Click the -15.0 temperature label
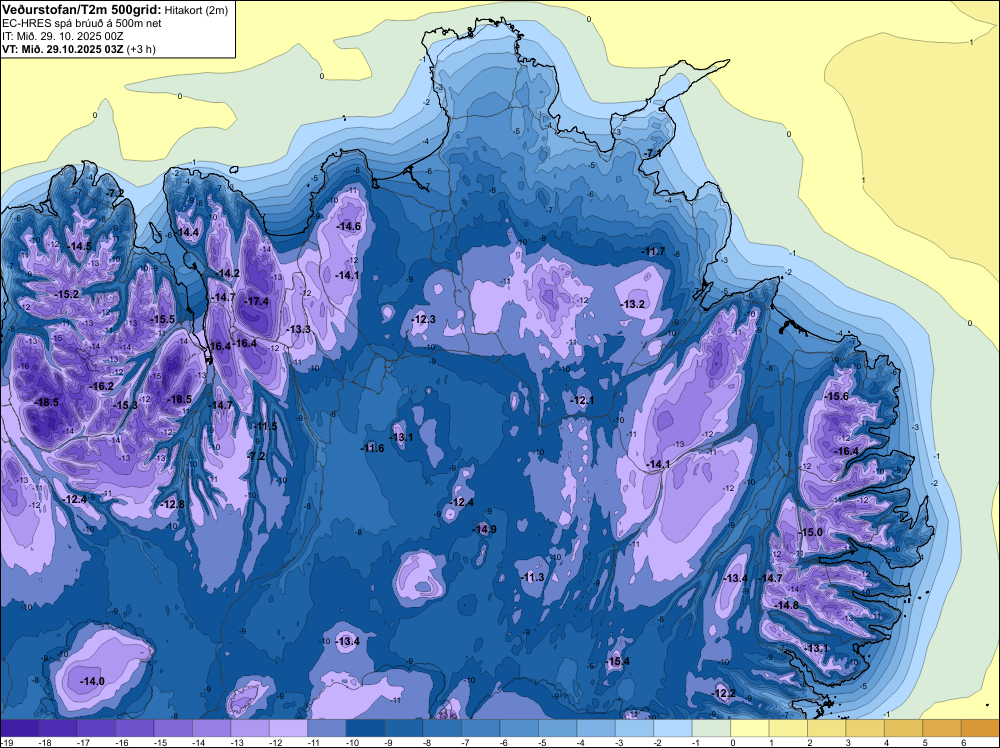 (811, 532)
